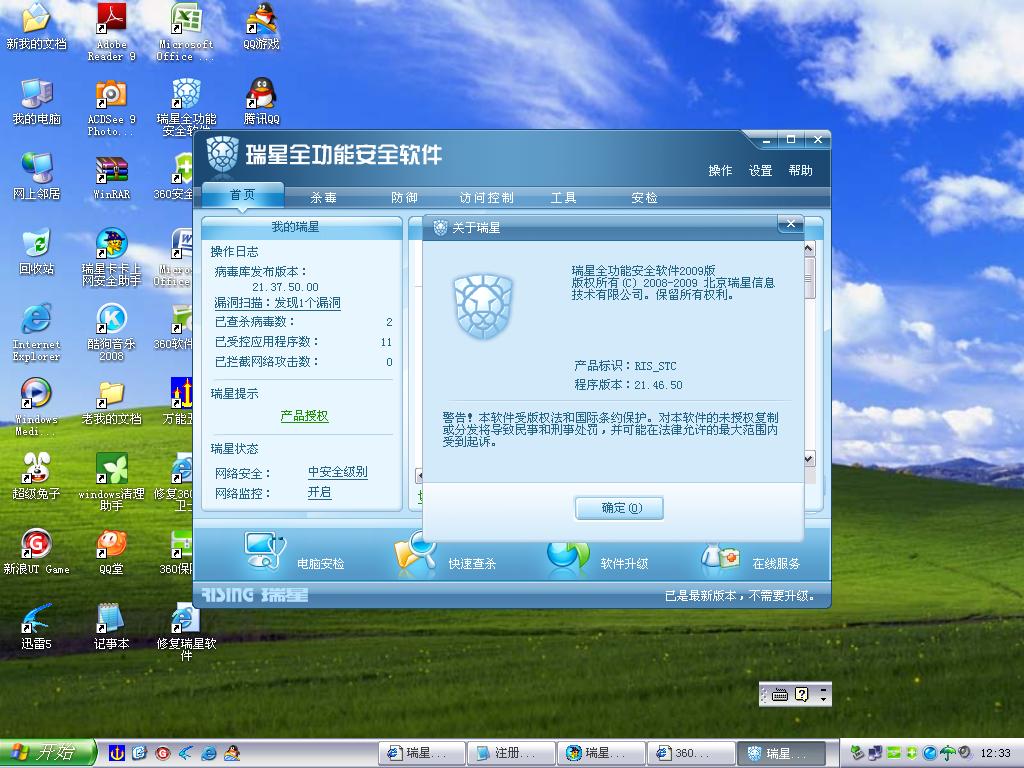Open language bar options dropdown arrow

(824, 699)
